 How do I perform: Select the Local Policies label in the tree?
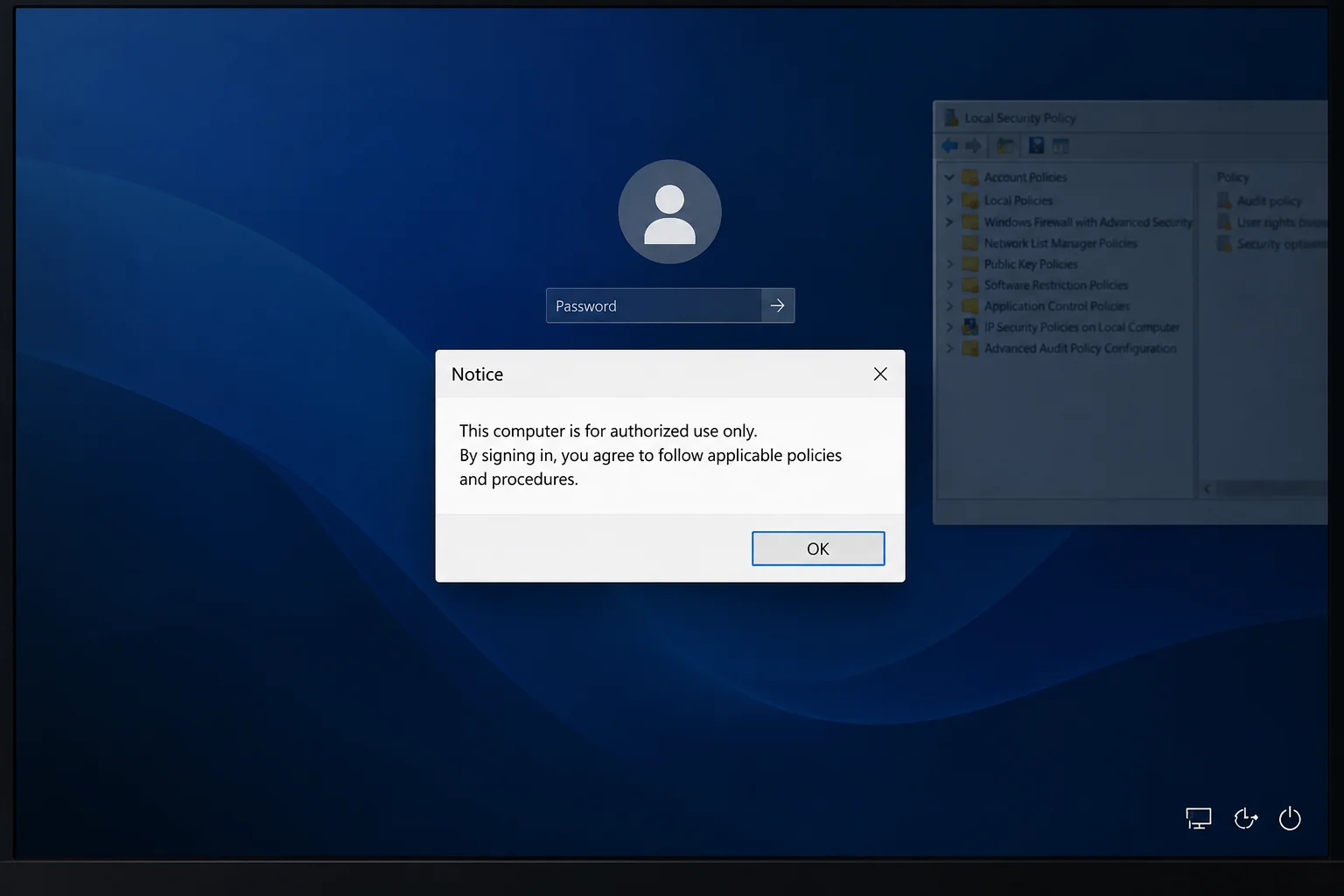pos(1018,200)
